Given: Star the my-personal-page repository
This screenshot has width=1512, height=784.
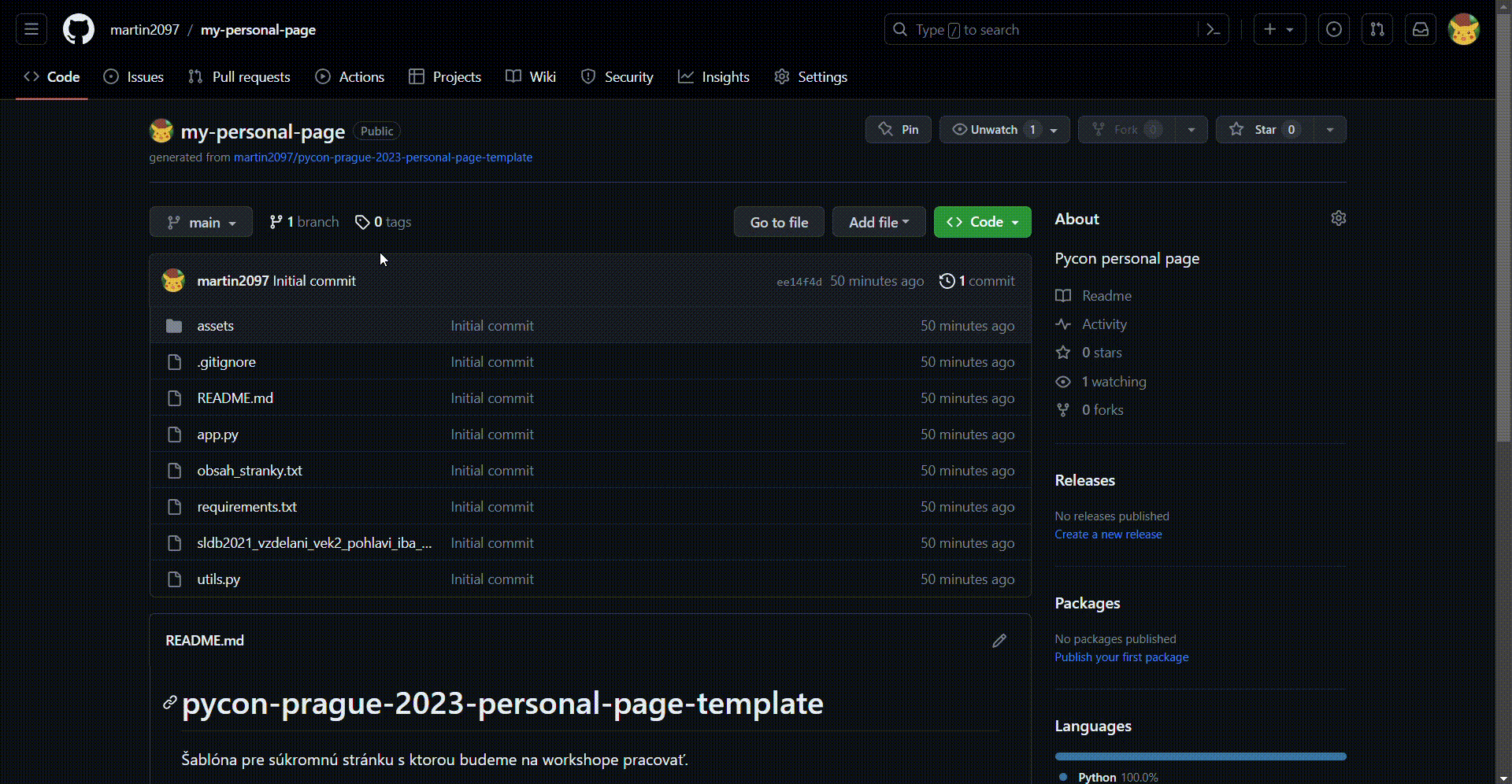Looking at the screenshot, I should coord(1265,130).
